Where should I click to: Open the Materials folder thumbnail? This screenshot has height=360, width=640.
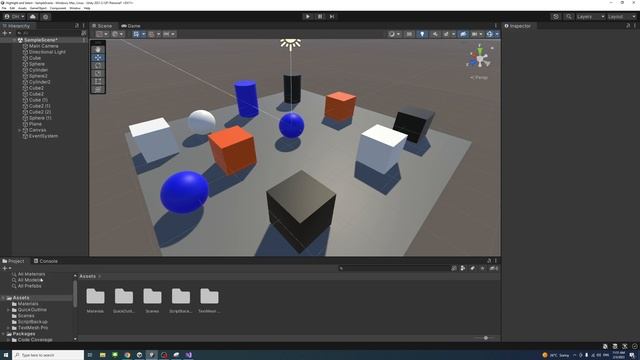pos(95,297)
